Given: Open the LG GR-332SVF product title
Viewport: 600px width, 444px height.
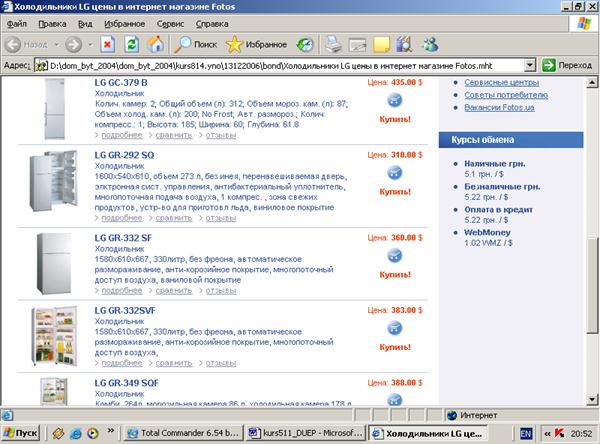Looking at the screenshot, I should coord(125,310).
